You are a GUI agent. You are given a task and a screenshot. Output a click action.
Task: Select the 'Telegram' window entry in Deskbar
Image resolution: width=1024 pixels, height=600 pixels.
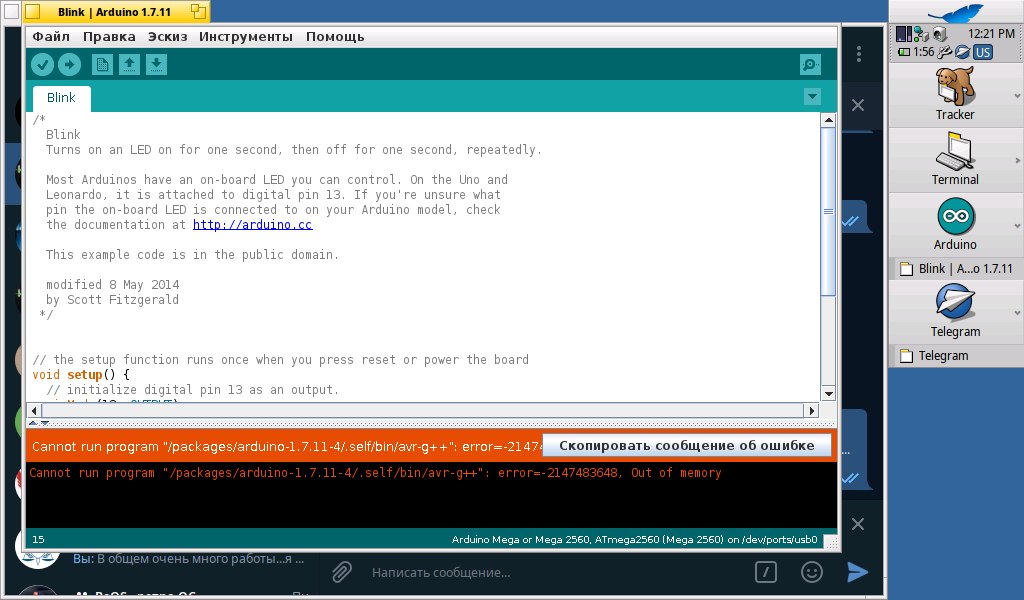pos(956,356)
